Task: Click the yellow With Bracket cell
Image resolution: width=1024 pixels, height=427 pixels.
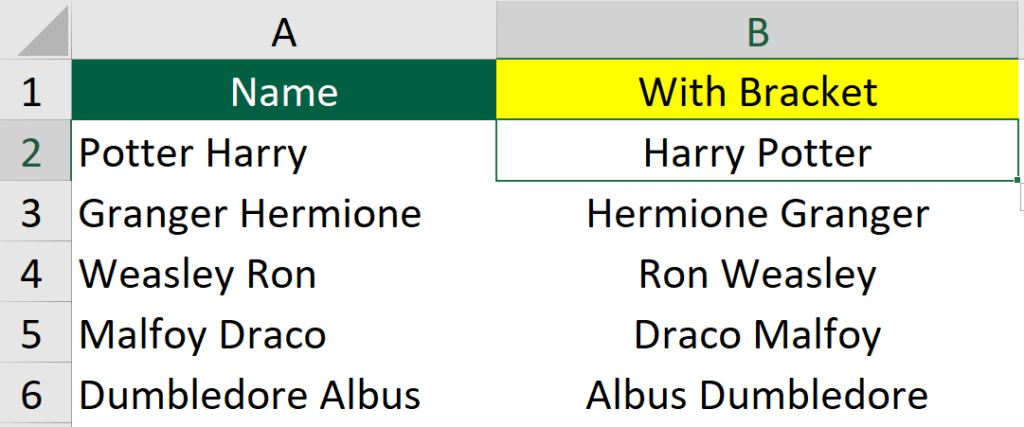Action: click(760, 89)
